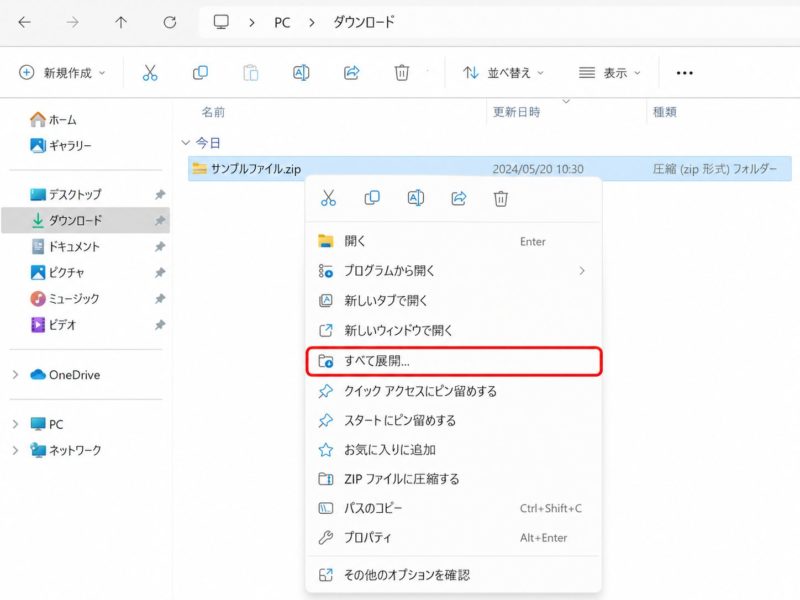The image size is (800, 600).
Task: Open the 新規作成 dropdown
Action: pyautogui.click(x=62, y=73)
